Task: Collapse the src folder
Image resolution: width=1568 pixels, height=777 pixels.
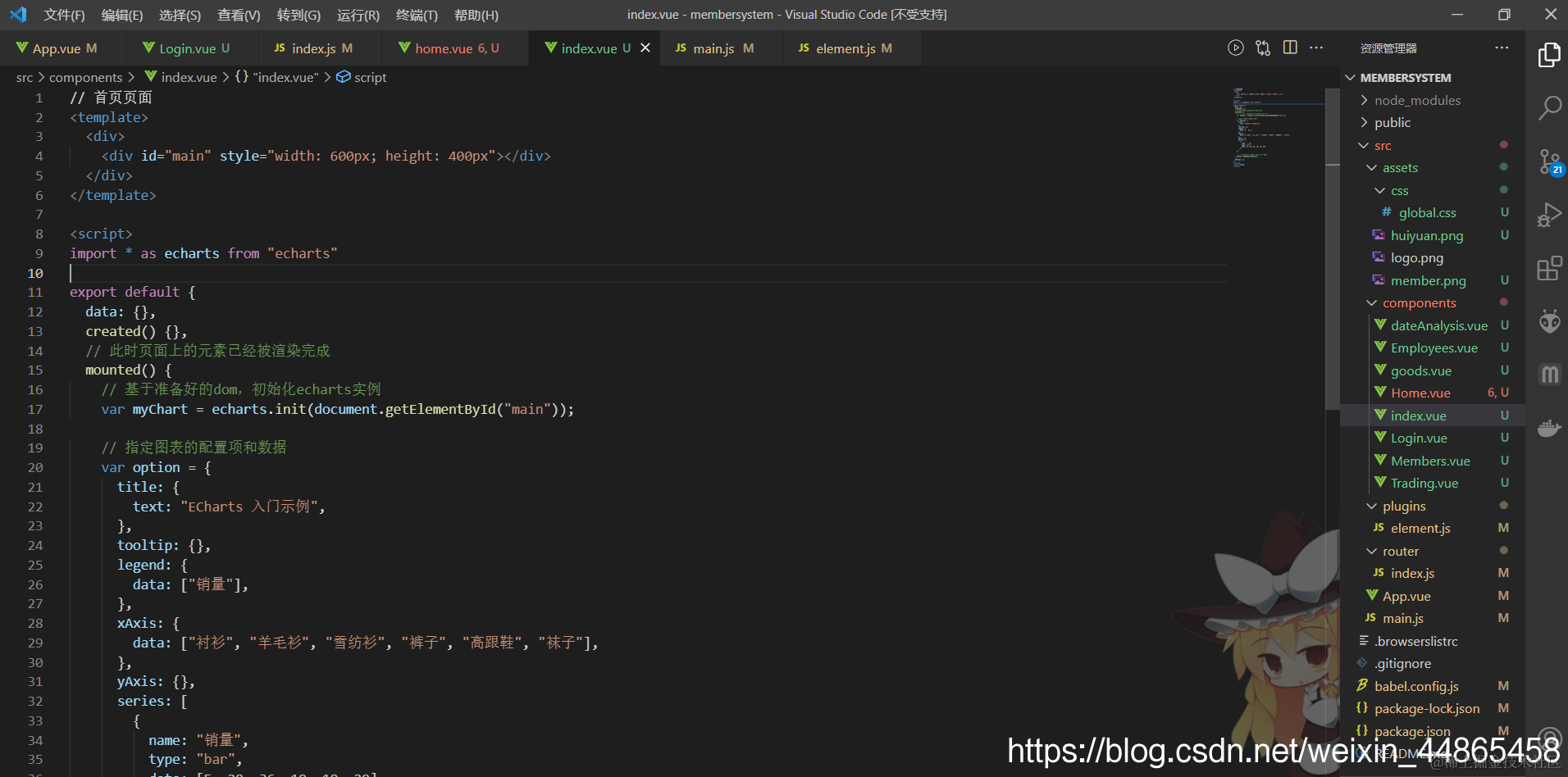Action: tap(1432, 145)
